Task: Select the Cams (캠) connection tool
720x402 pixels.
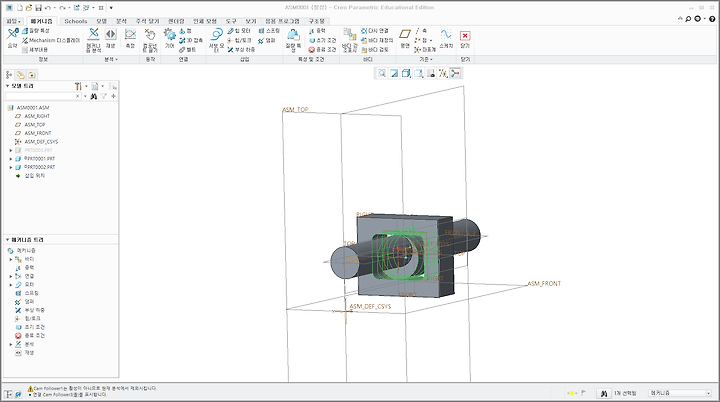Action: pyautogui.click(x=186, y=31)
